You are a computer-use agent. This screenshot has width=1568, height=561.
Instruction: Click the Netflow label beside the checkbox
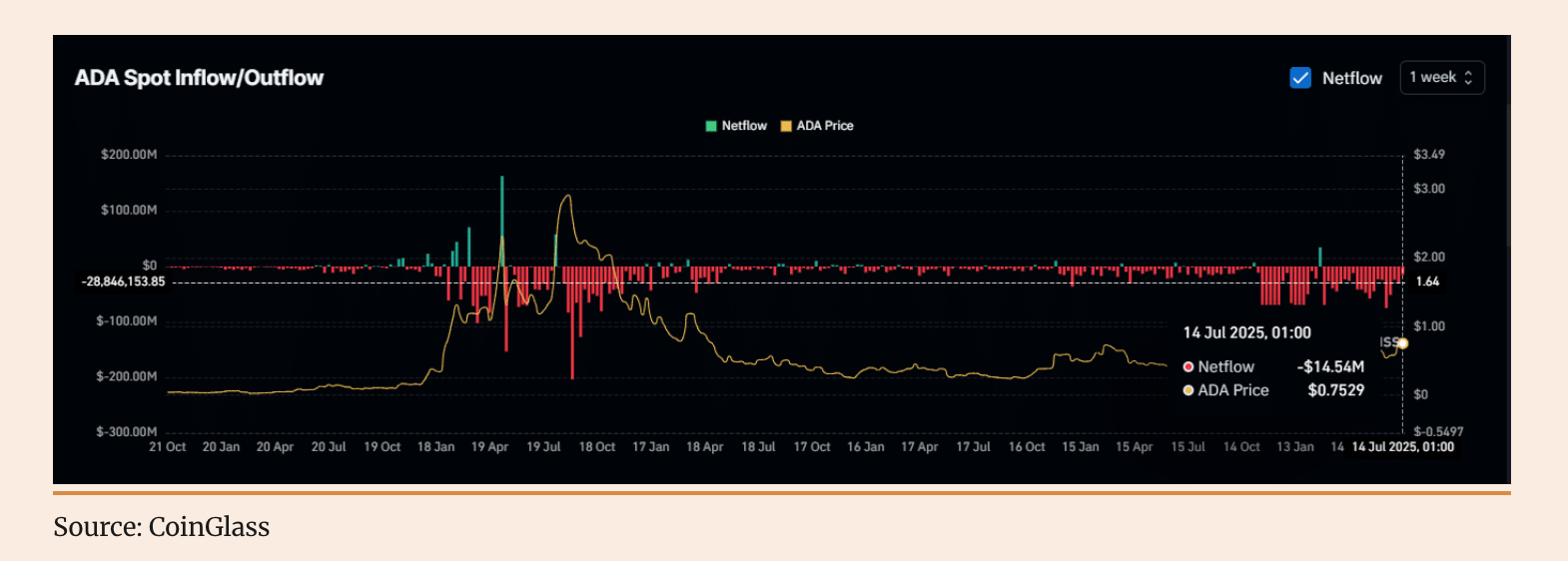pos(1351,78)
